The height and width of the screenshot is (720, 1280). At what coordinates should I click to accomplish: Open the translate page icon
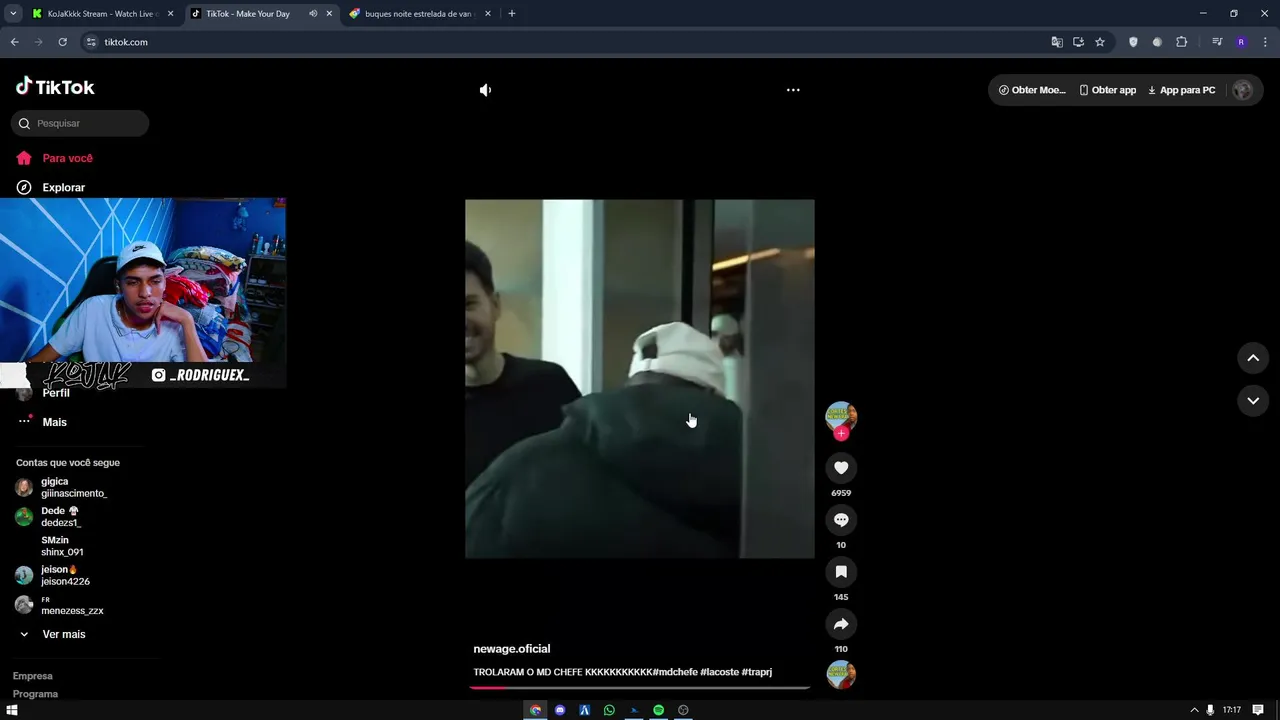coord(1057,42)
